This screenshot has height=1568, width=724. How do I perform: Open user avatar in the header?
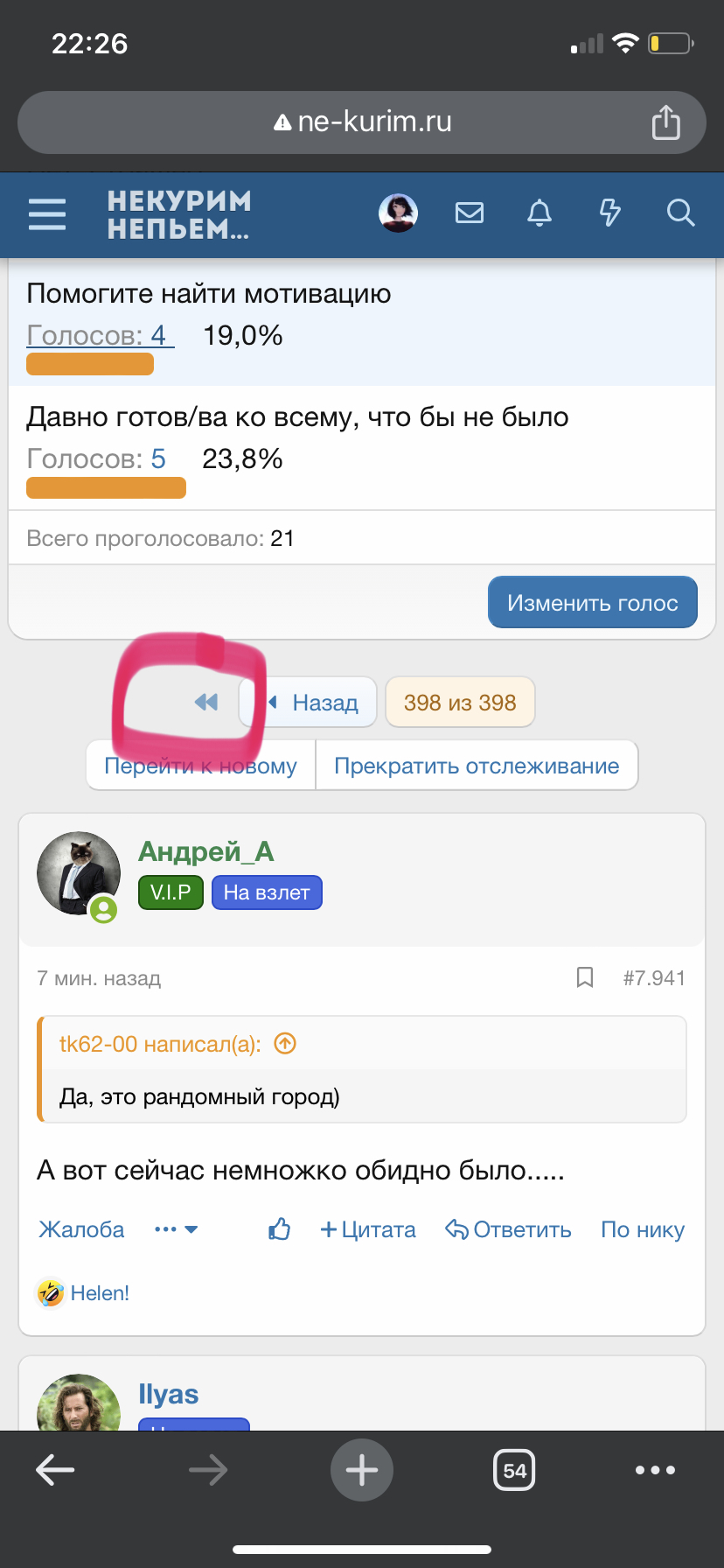[x=398, y=213]
